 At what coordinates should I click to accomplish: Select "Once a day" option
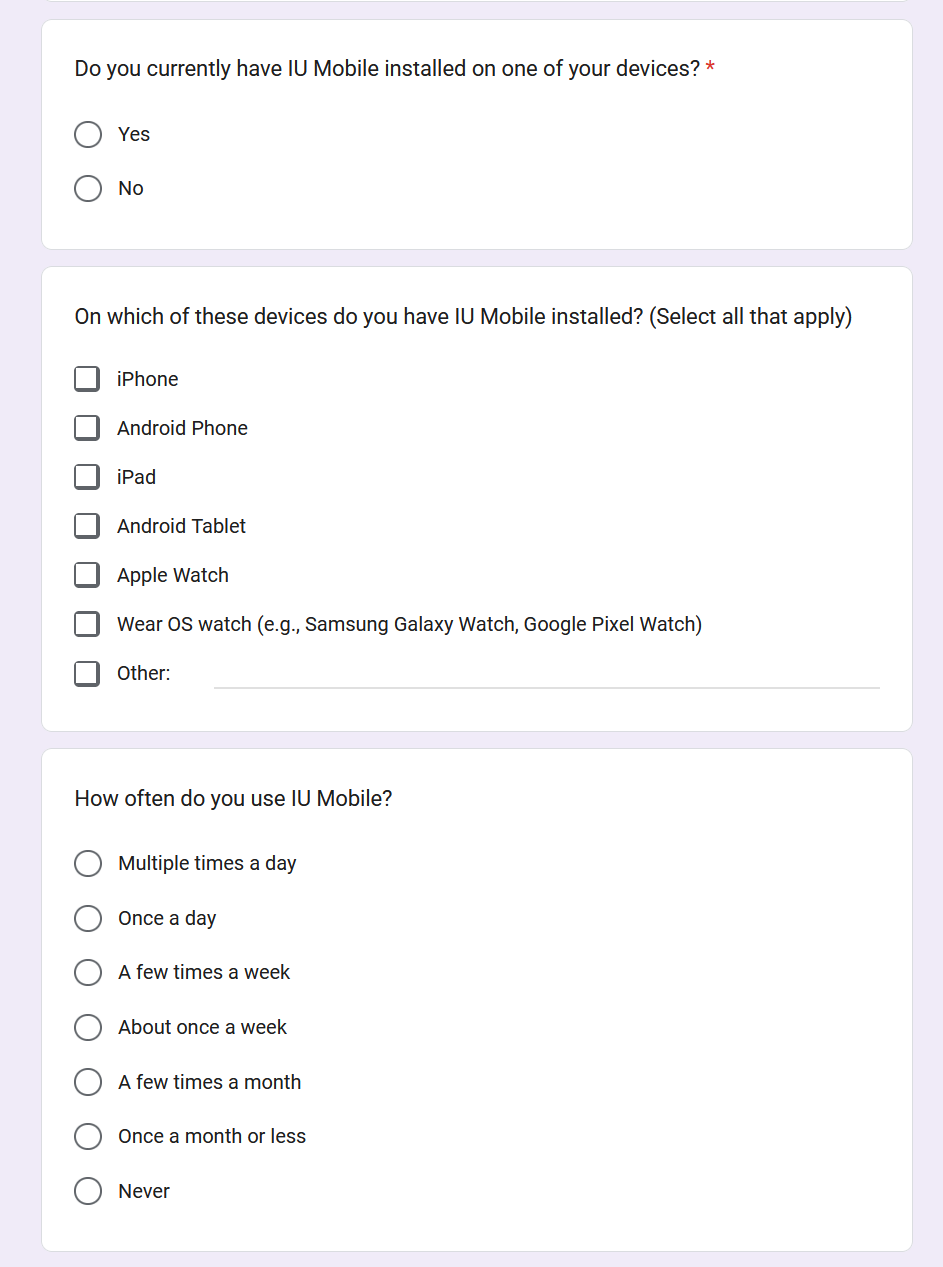pos(88,918)
